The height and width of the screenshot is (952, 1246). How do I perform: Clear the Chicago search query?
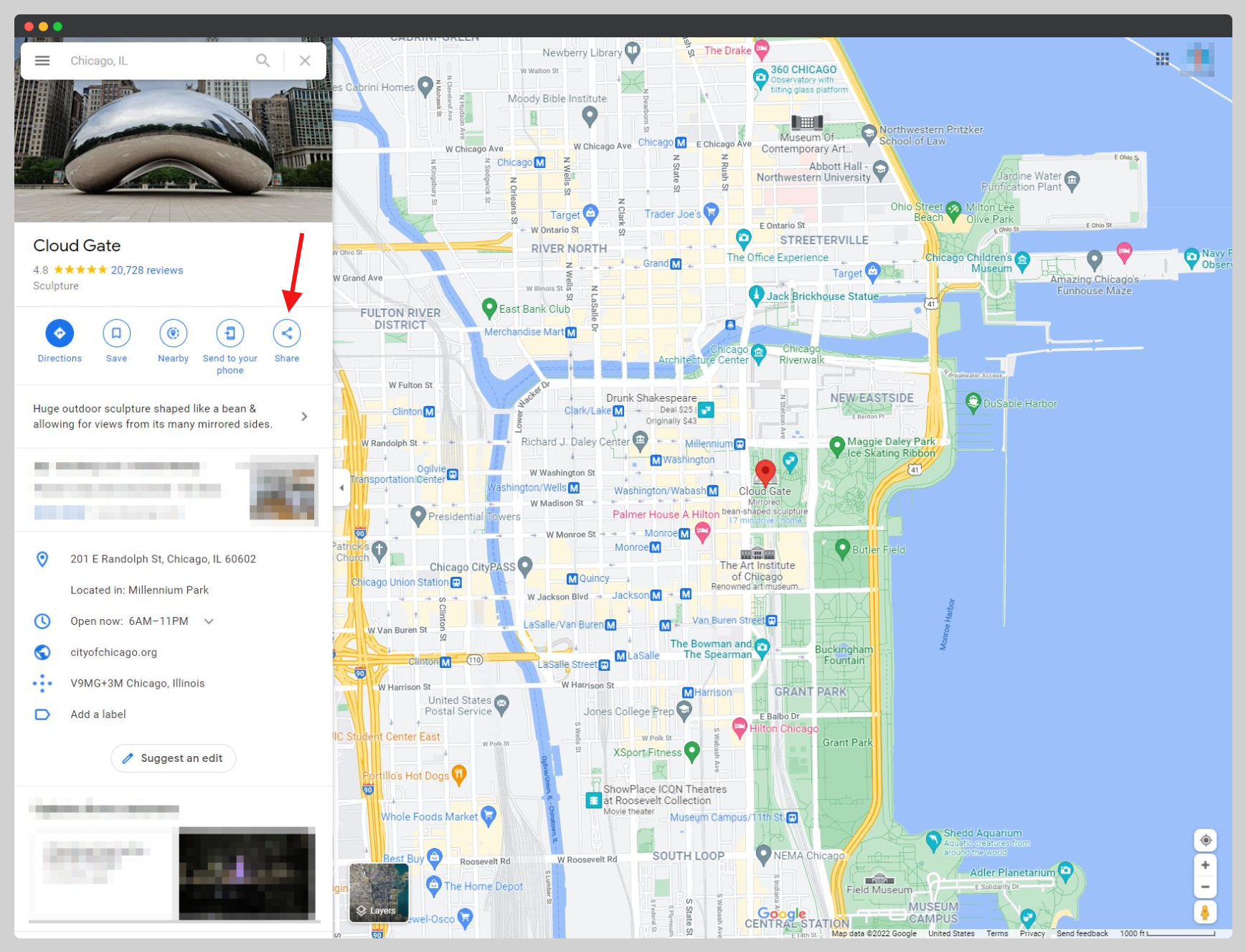[305, 60]
